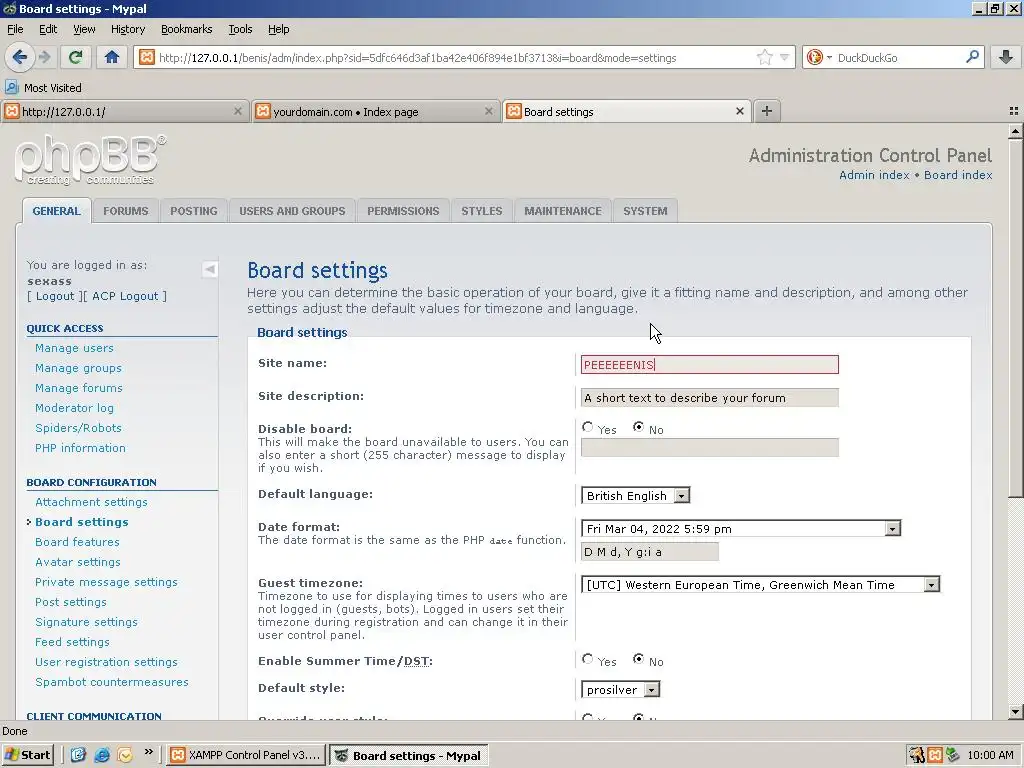Click the ACP Logout link
The image size is (1024, 768).
(x=125, y=296)
